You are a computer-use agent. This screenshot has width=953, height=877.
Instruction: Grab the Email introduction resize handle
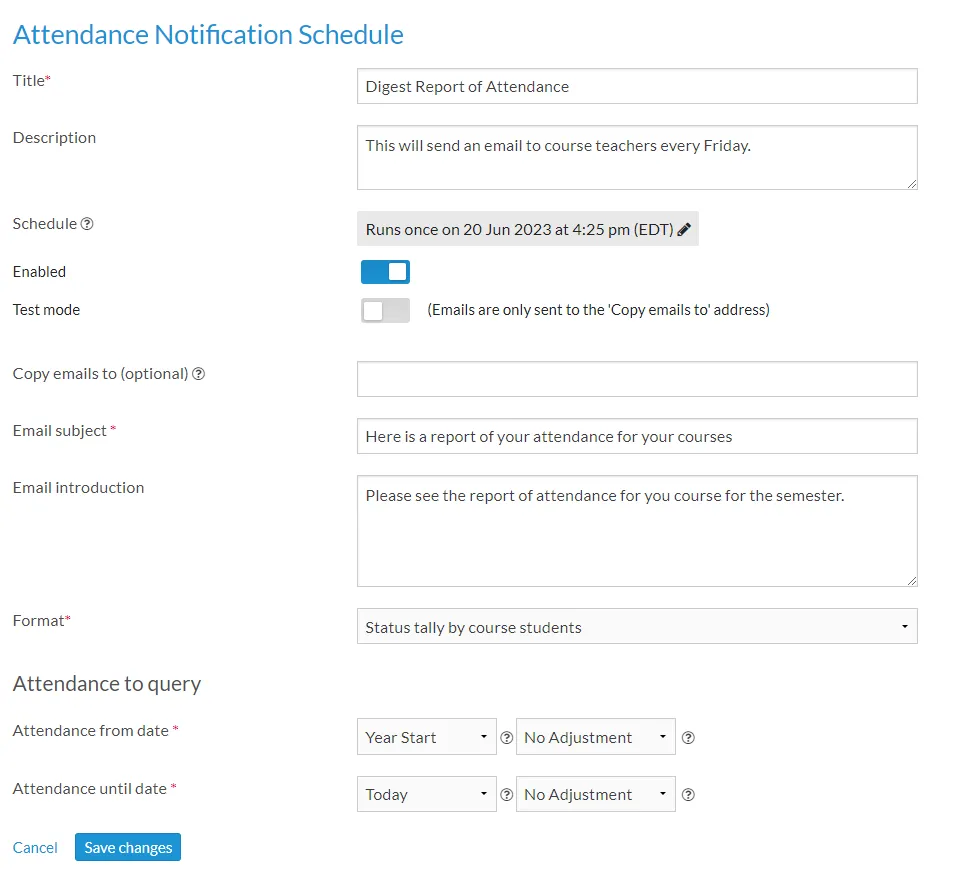[912, 581]
